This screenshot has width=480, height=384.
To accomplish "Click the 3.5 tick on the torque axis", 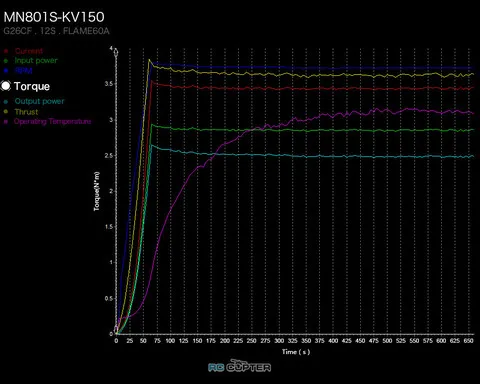I will click(109, 84).
